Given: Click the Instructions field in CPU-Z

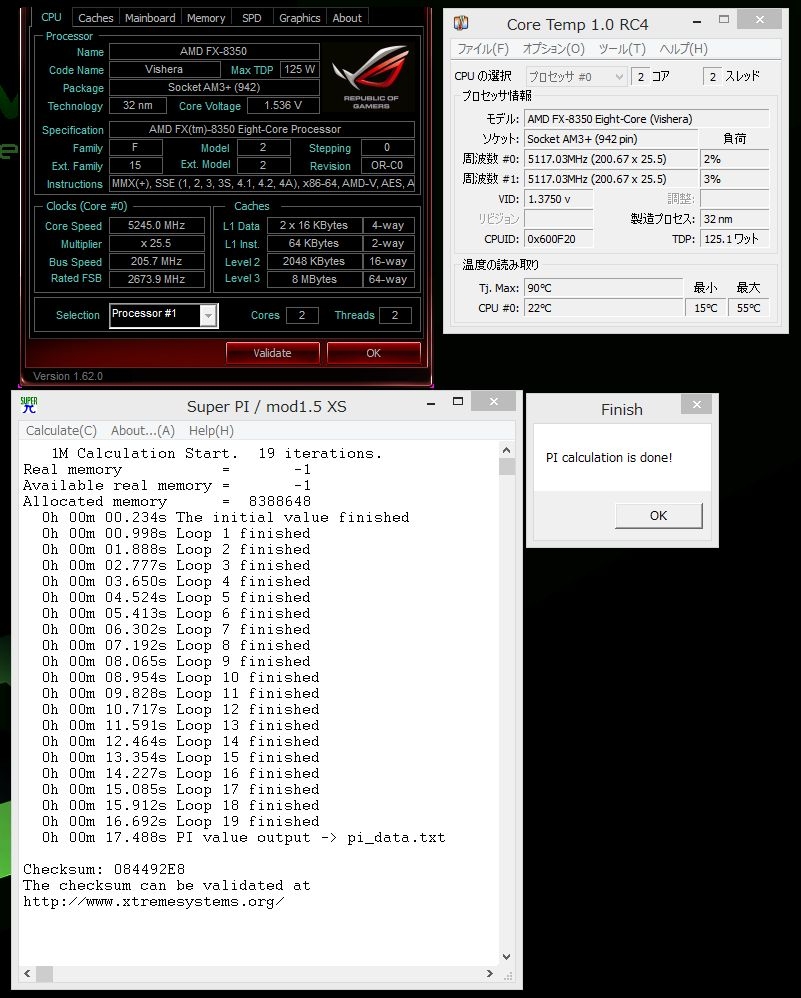Looking at the screenshot, I should [x=262, y=183].
